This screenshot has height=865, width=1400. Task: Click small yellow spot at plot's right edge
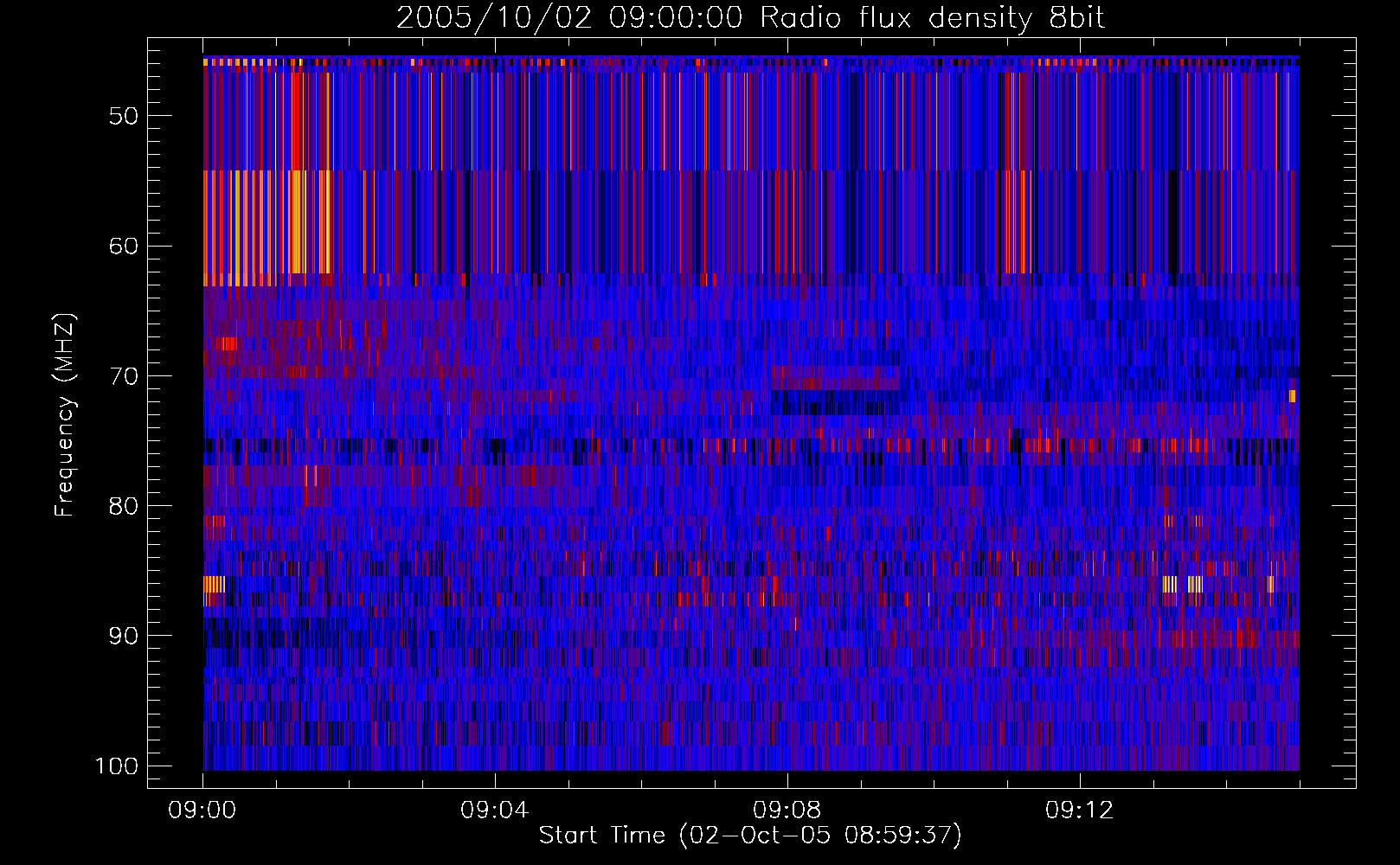click(1292, 396)
